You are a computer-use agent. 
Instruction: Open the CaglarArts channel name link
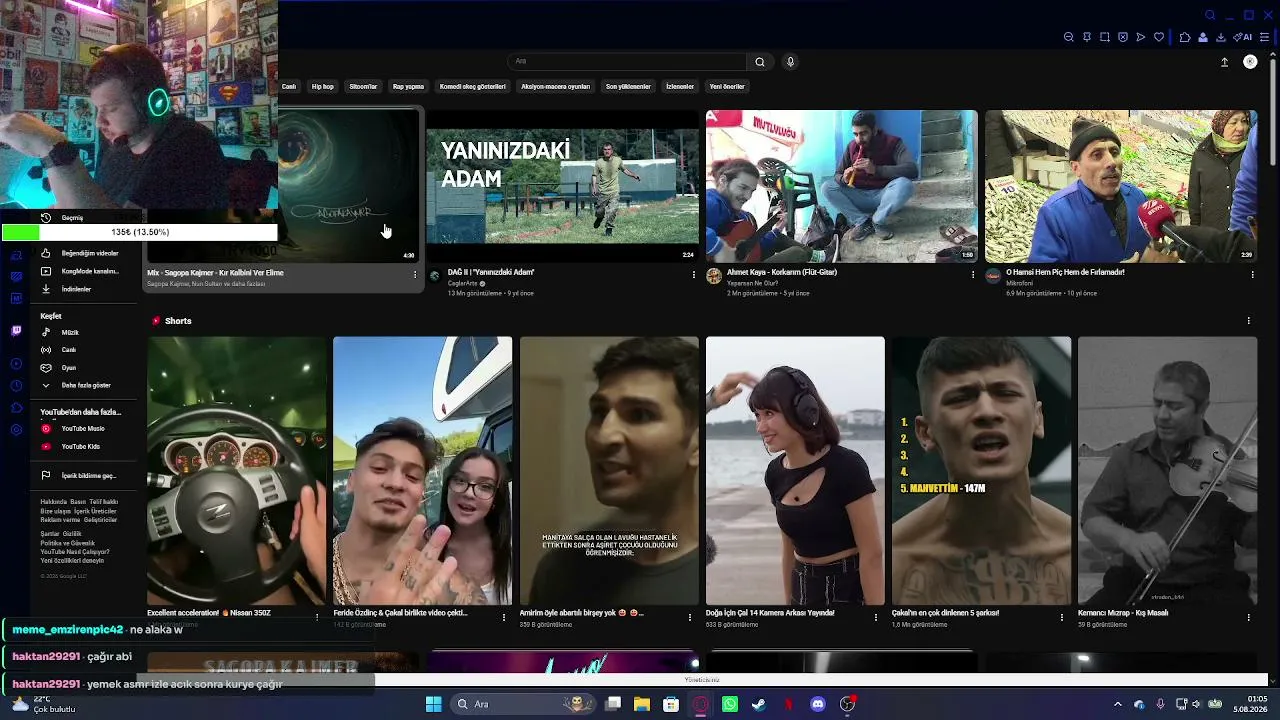[462, 284]
